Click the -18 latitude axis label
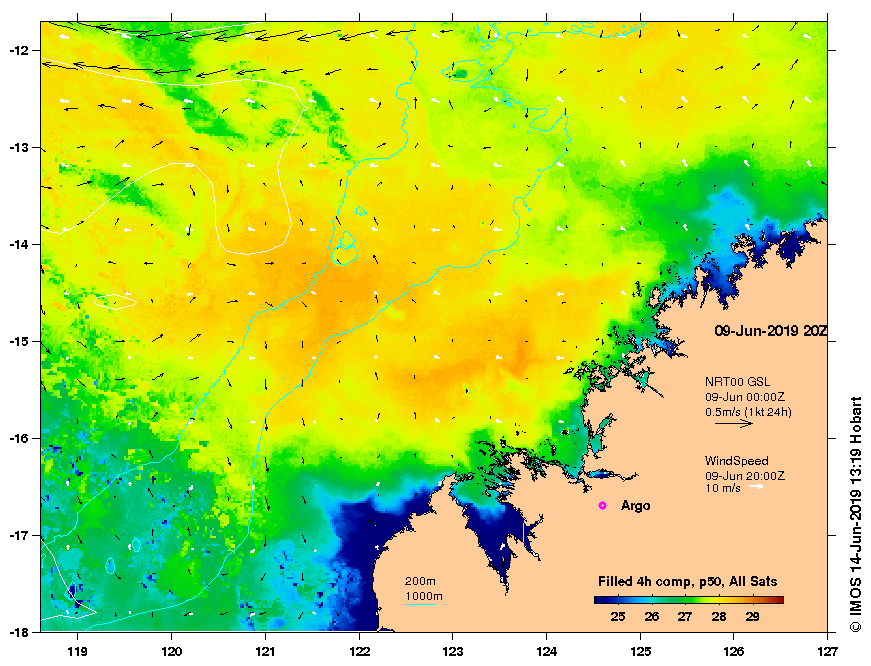 (x=17, y=632)
